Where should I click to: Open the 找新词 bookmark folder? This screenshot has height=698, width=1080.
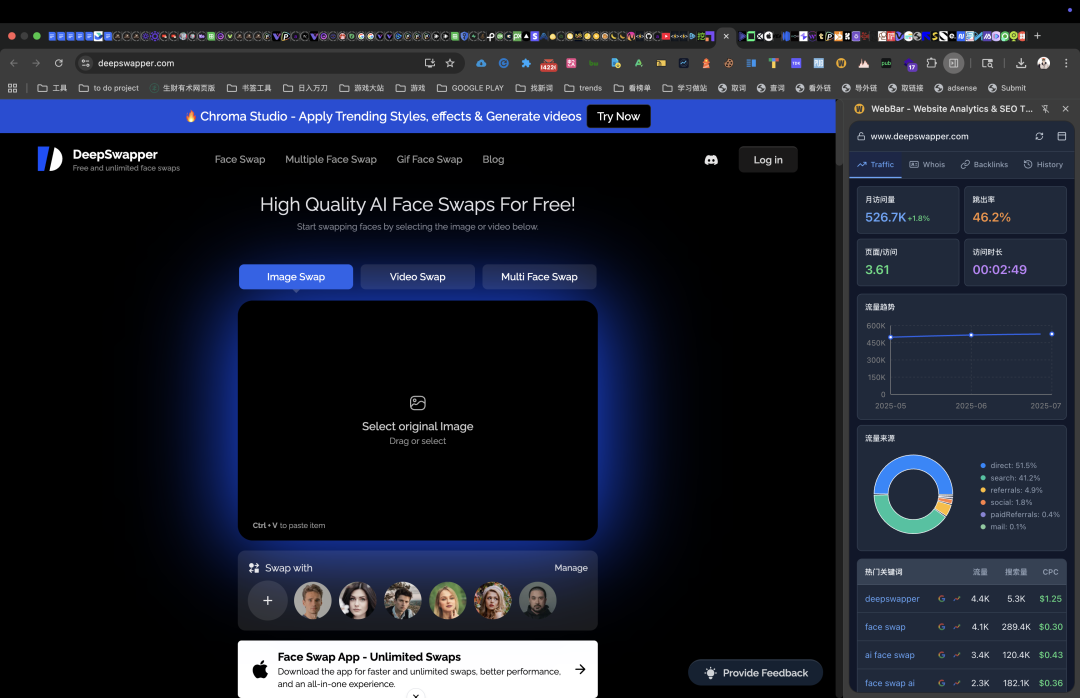pos(534,88)
